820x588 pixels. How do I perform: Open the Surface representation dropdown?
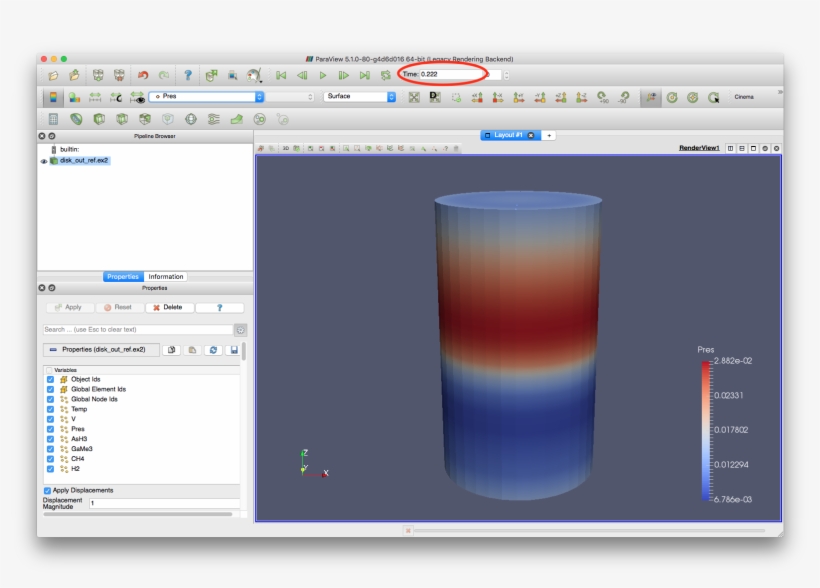390,98
